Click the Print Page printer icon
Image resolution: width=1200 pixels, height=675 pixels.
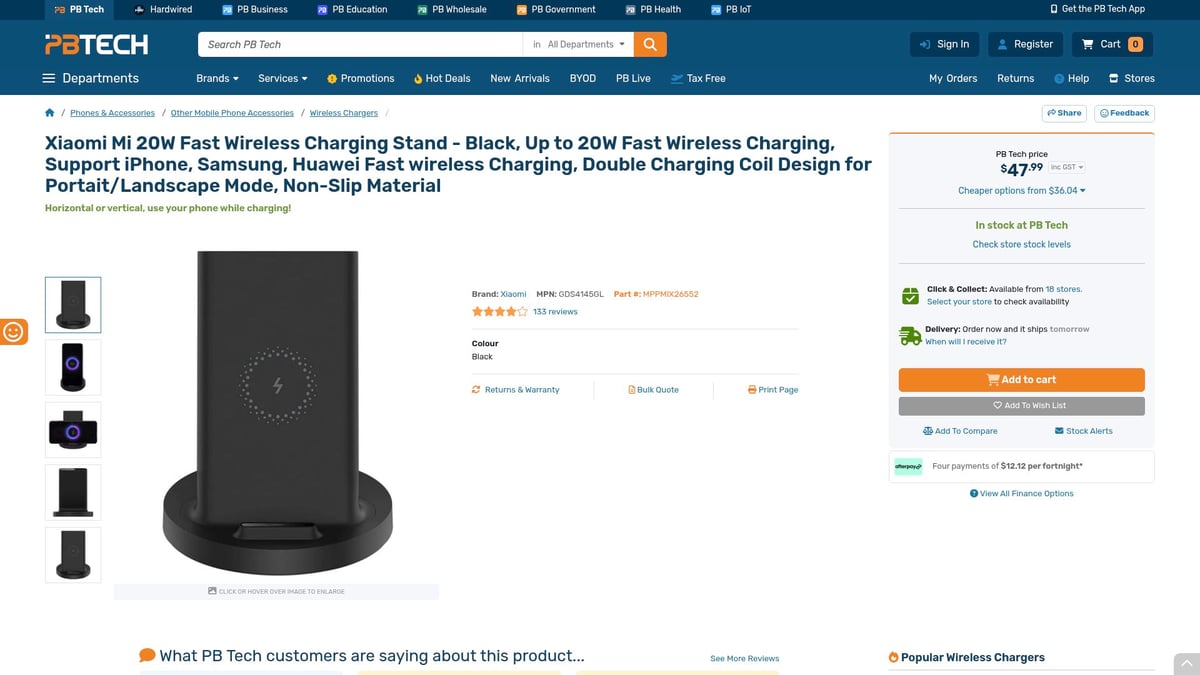[751, 389]
